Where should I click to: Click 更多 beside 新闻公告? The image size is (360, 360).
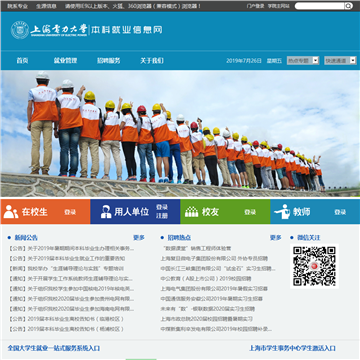click(x=139, y=238)
